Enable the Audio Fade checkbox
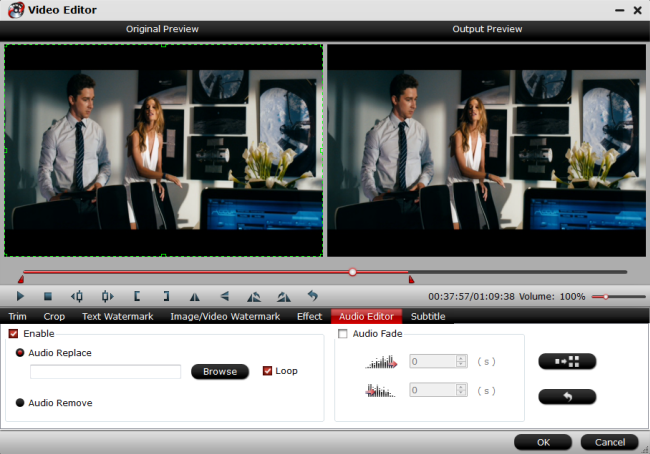This screenshot has height=454, width=650. (343, 334)
